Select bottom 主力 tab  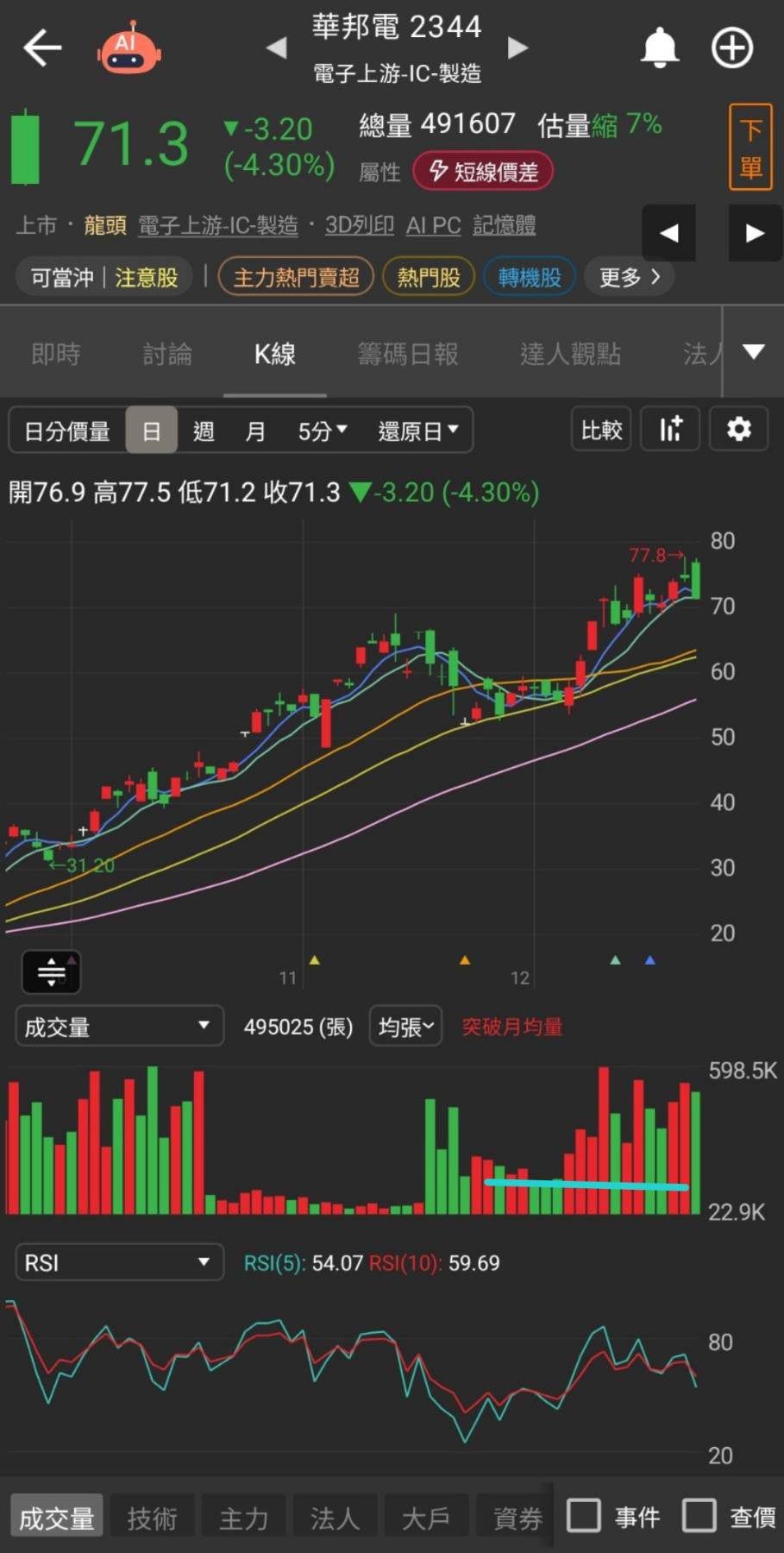243,1518
